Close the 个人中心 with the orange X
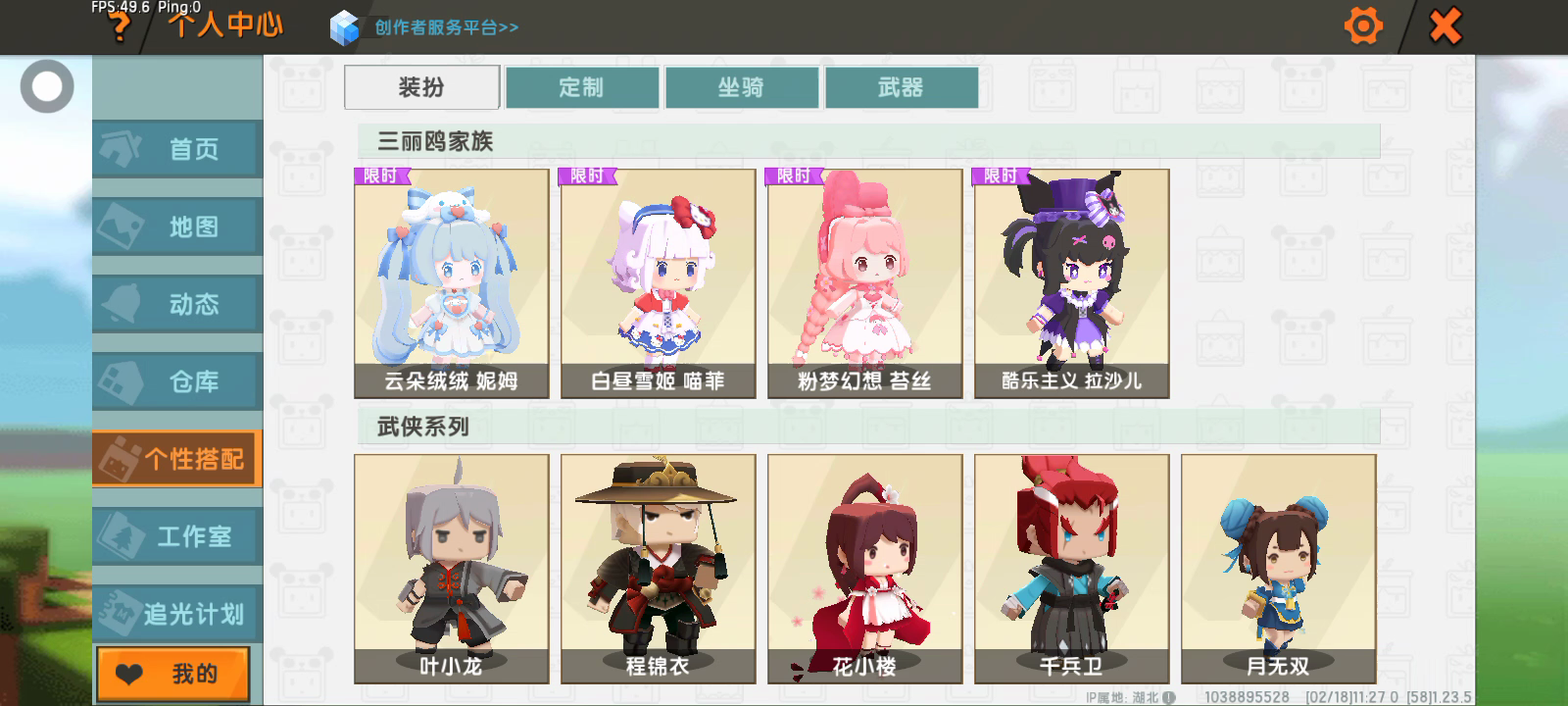The image size is (1568, 706). coord(1445,25)
